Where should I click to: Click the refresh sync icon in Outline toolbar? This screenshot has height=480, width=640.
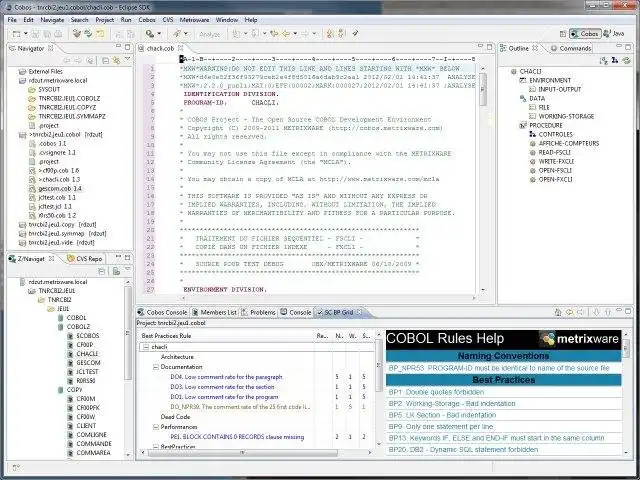[626, 61]
